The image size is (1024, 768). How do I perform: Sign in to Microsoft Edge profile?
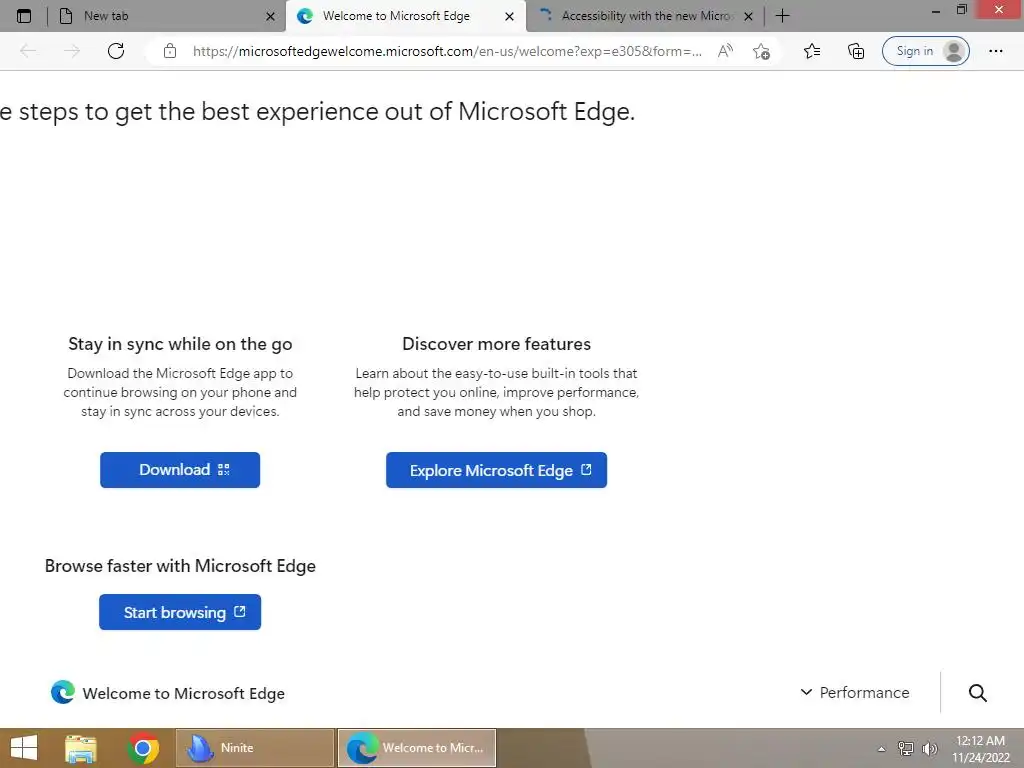point(925,51)
